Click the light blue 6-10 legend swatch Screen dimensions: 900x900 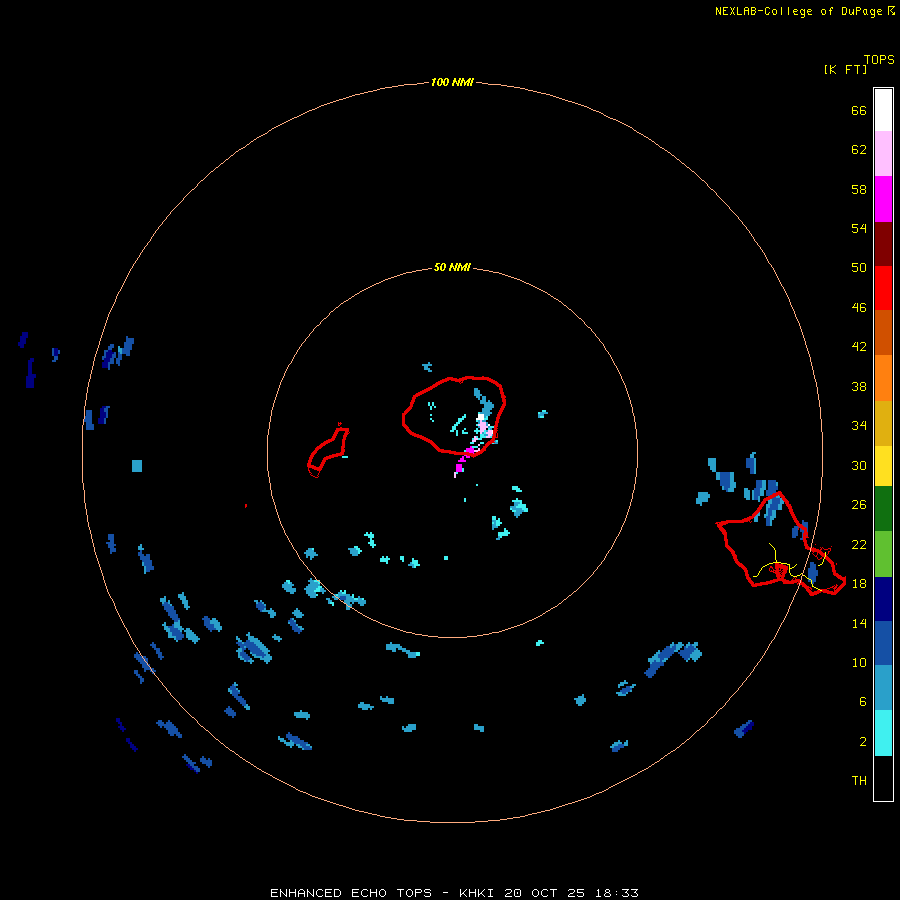[883, 688]
